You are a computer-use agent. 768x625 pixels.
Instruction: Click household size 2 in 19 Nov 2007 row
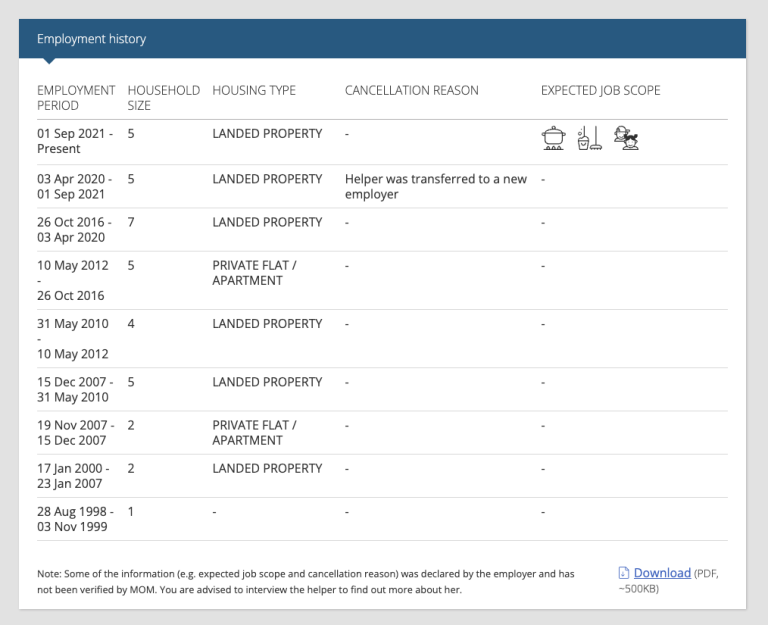click(131, 425)
